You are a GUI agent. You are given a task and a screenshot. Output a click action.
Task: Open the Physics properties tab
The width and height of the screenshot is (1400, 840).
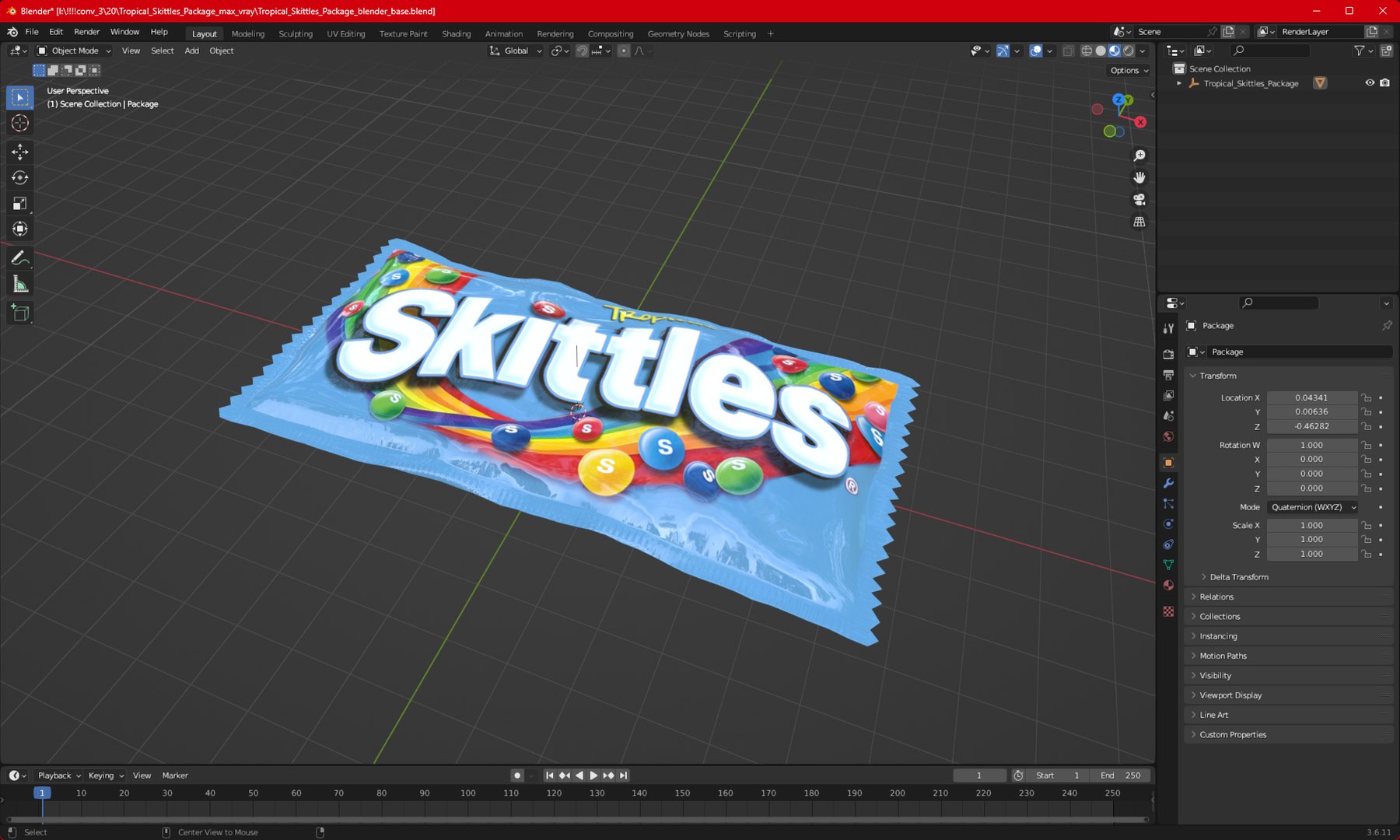pyautogui.click(x=1168, y=524)
